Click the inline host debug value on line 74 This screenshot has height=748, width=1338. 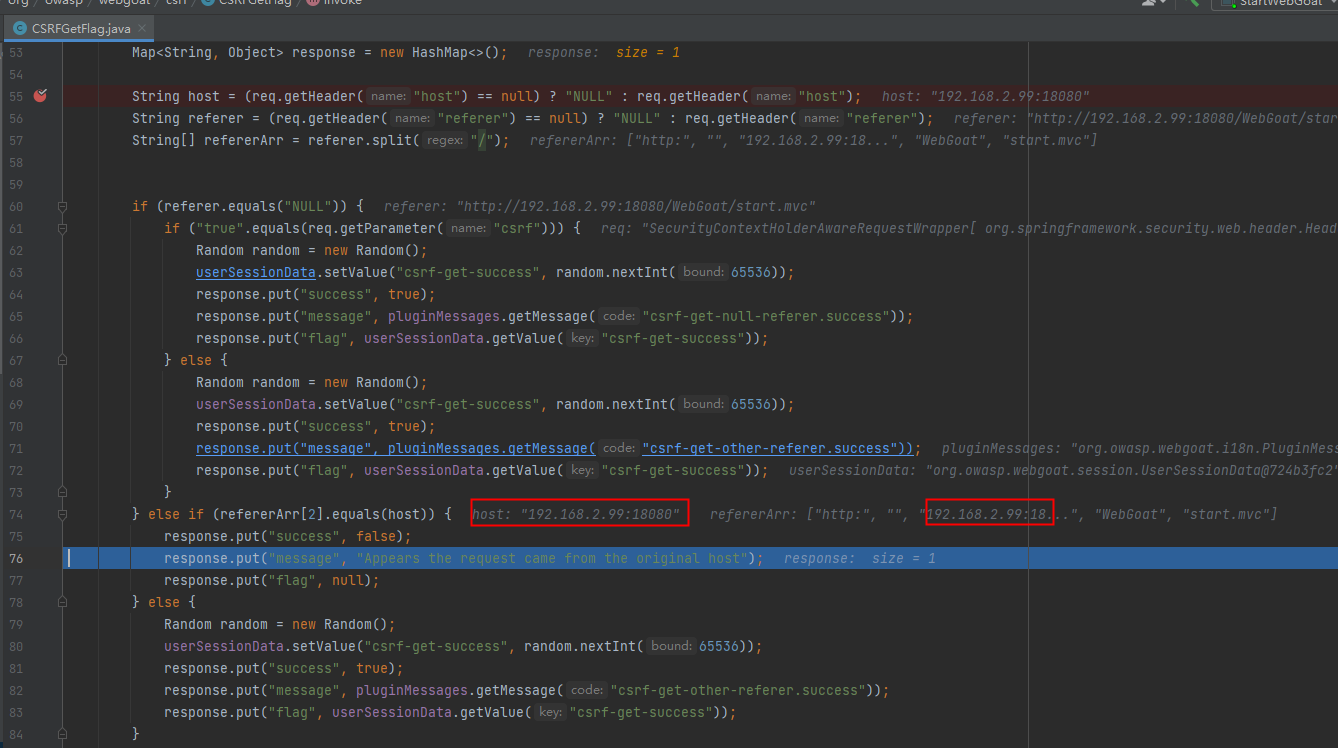[577, 514]
